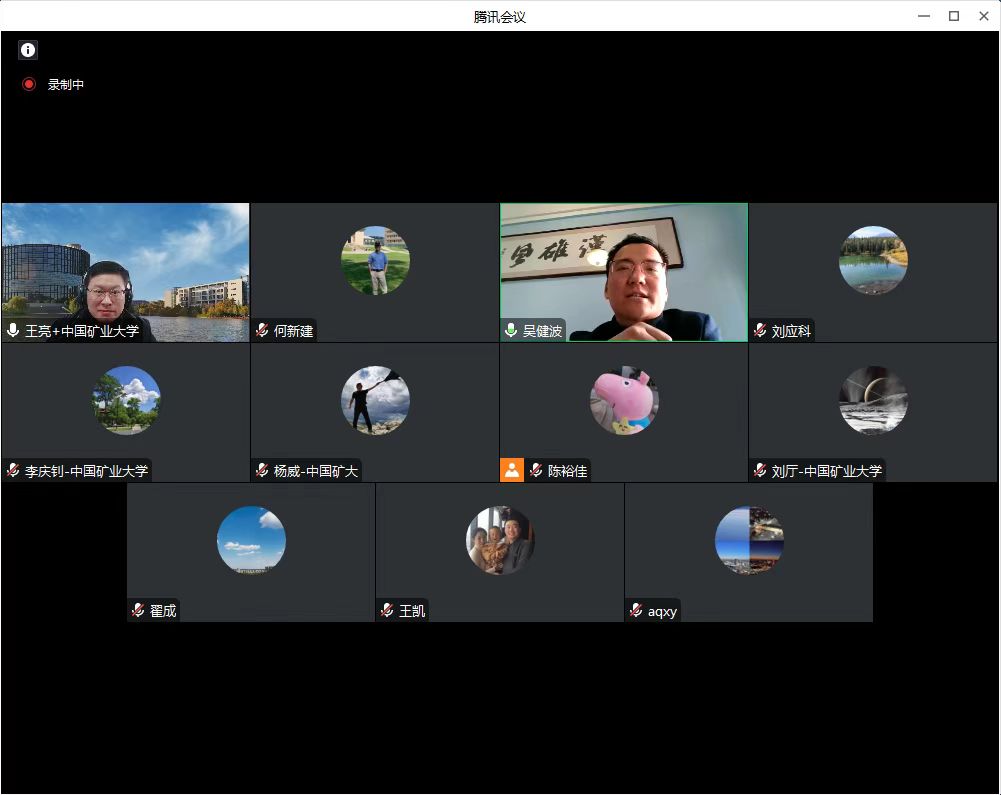
Task: Click the muted mic icon beside aqxy
Action: (636, 610)
